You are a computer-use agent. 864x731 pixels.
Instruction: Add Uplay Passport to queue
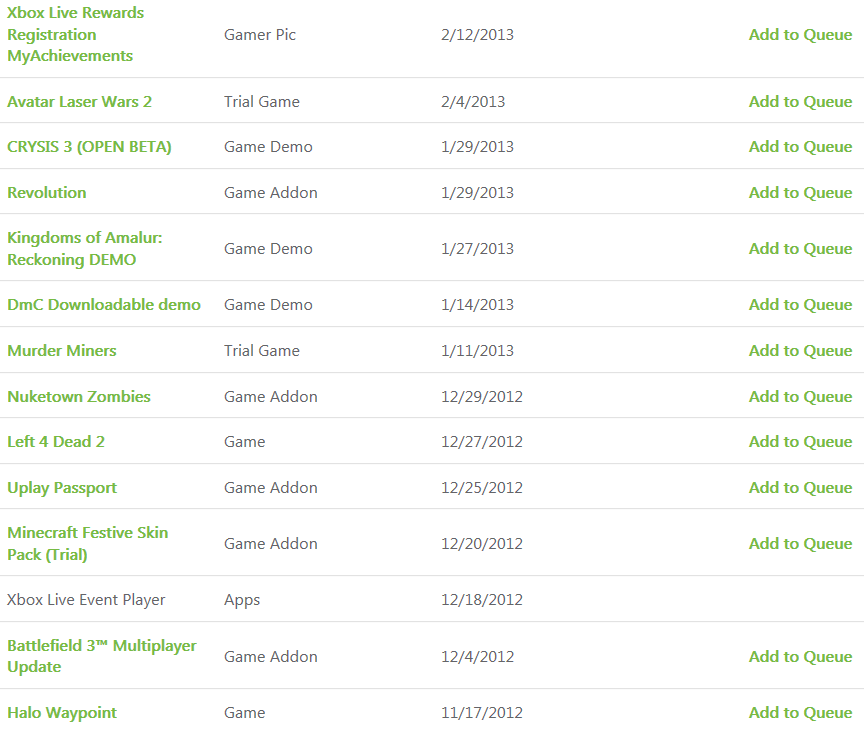pyautogui.click(x=800, y=488)
